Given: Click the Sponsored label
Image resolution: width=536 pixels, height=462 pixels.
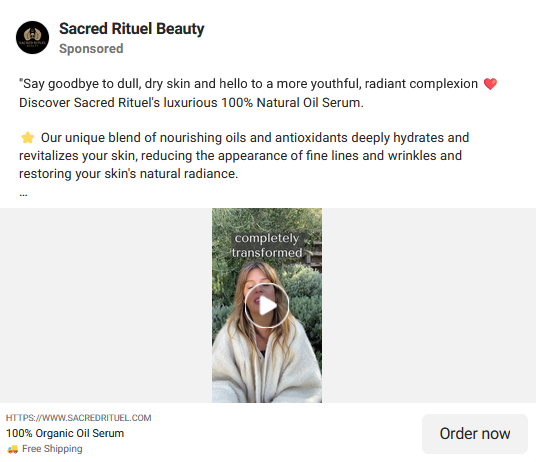Looking at the screenshot, I should coord(91,49).
